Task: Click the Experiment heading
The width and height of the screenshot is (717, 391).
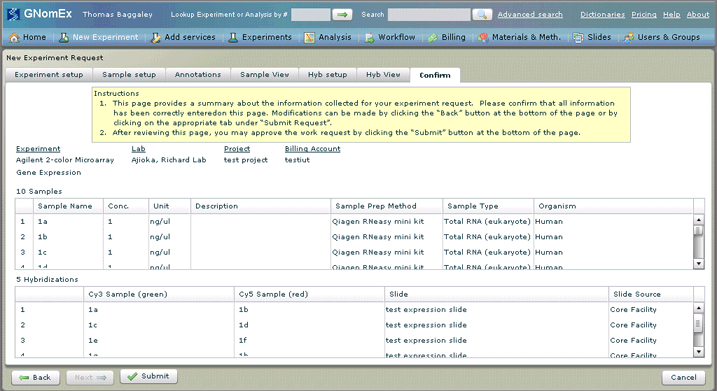Action: (x=38, y=149)
